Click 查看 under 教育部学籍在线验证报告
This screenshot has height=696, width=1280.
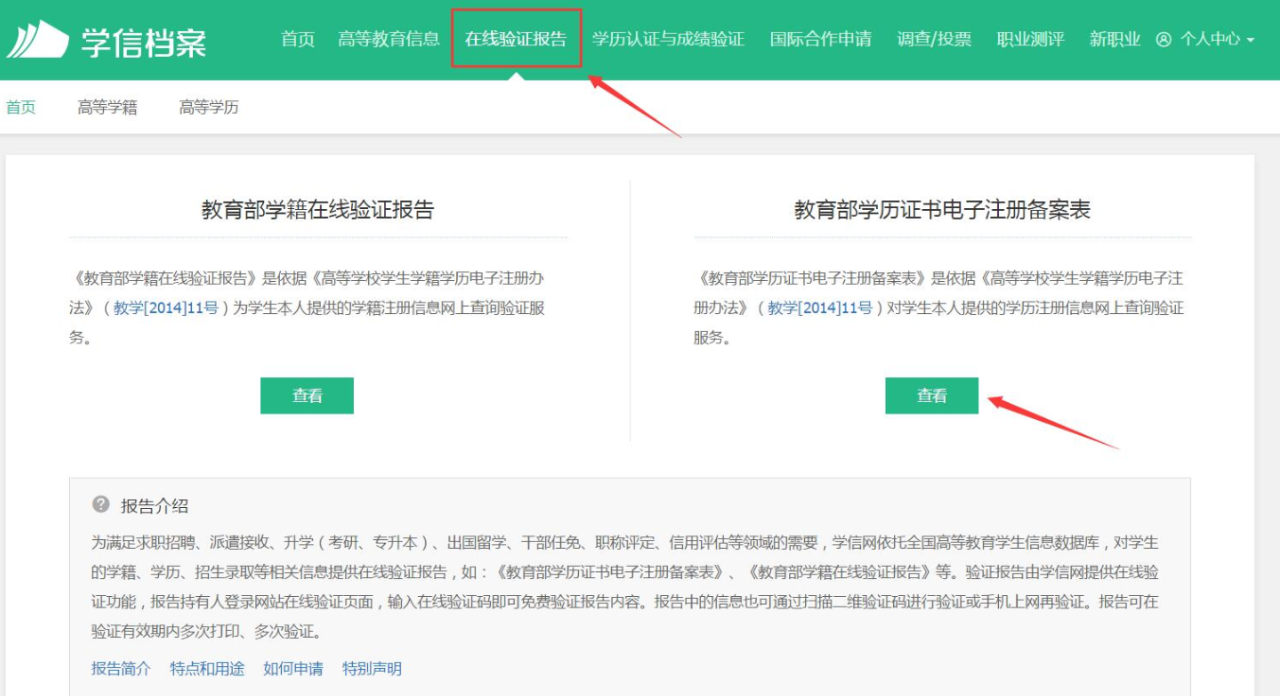point(307,396)
